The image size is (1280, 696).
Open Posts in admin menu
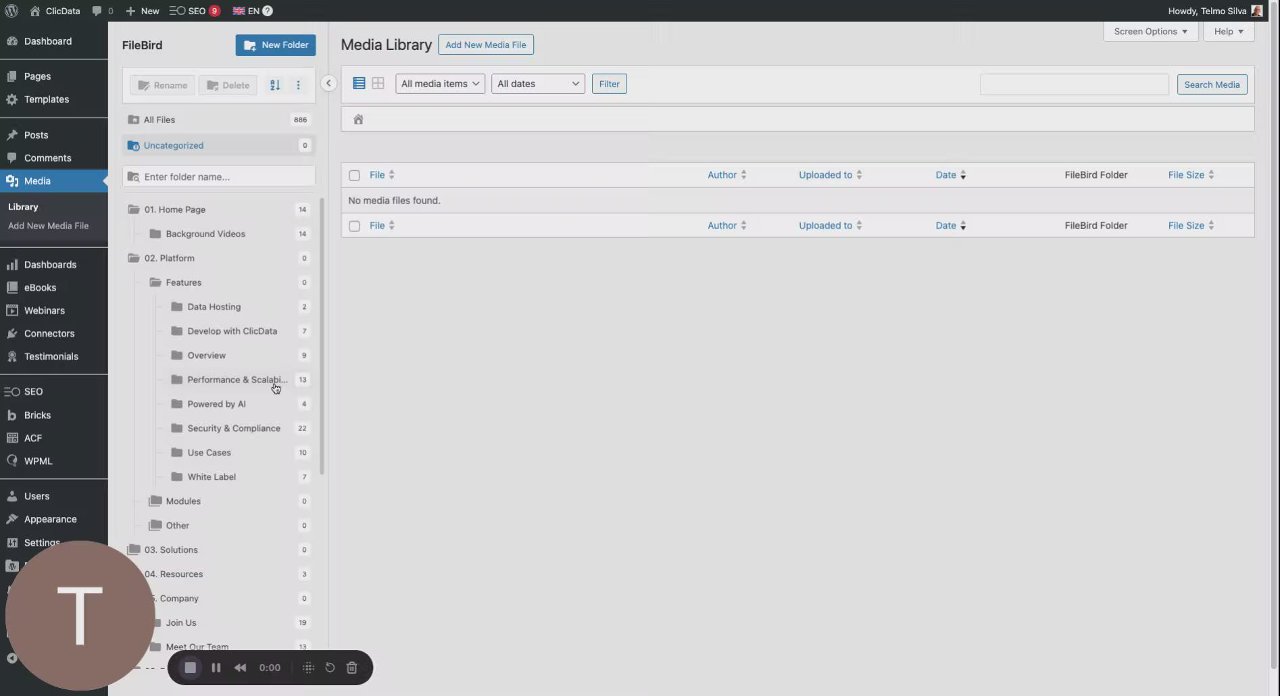click(36, 135)
